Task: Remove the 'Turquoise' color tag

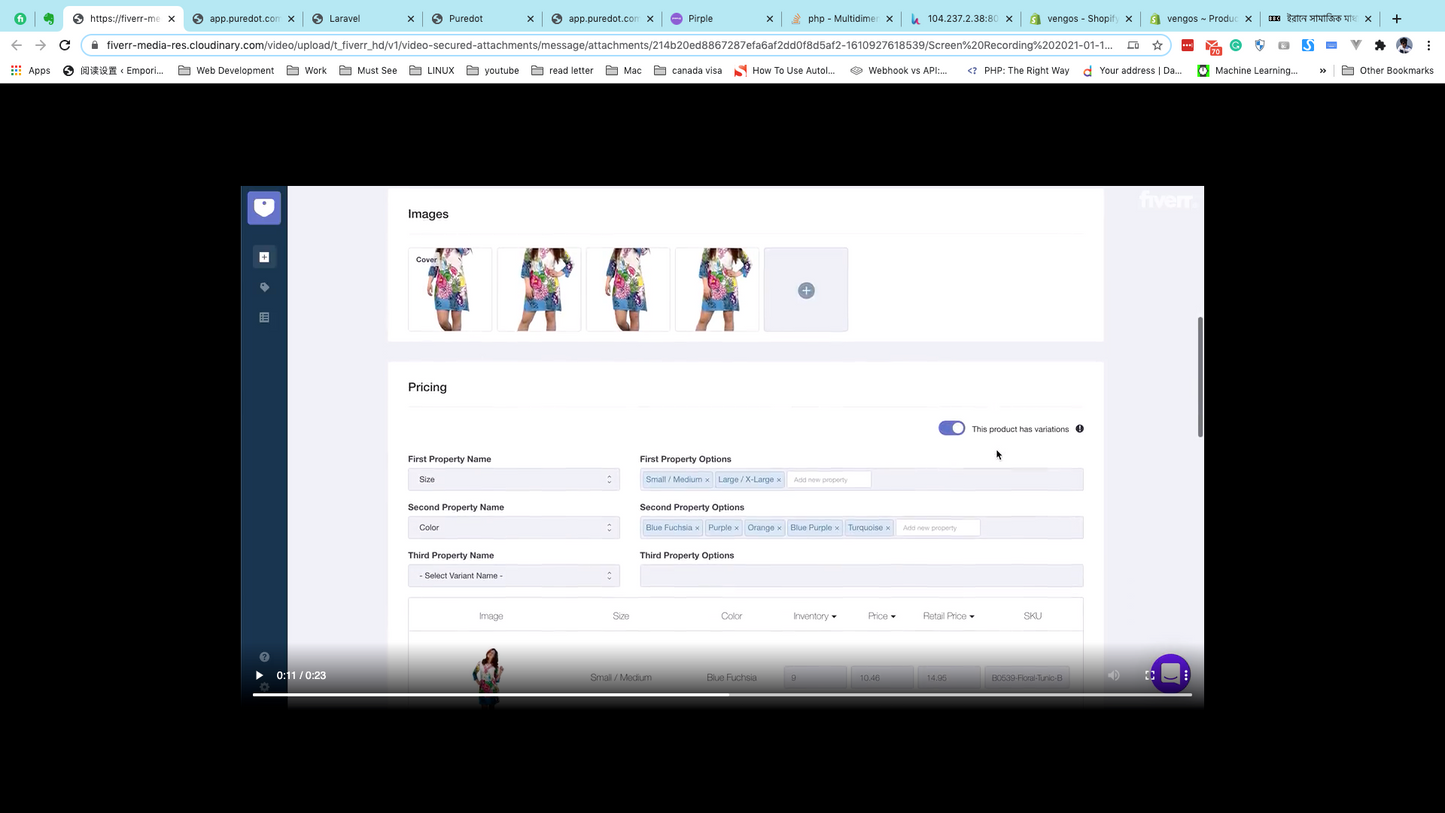Action: [887, 528]
